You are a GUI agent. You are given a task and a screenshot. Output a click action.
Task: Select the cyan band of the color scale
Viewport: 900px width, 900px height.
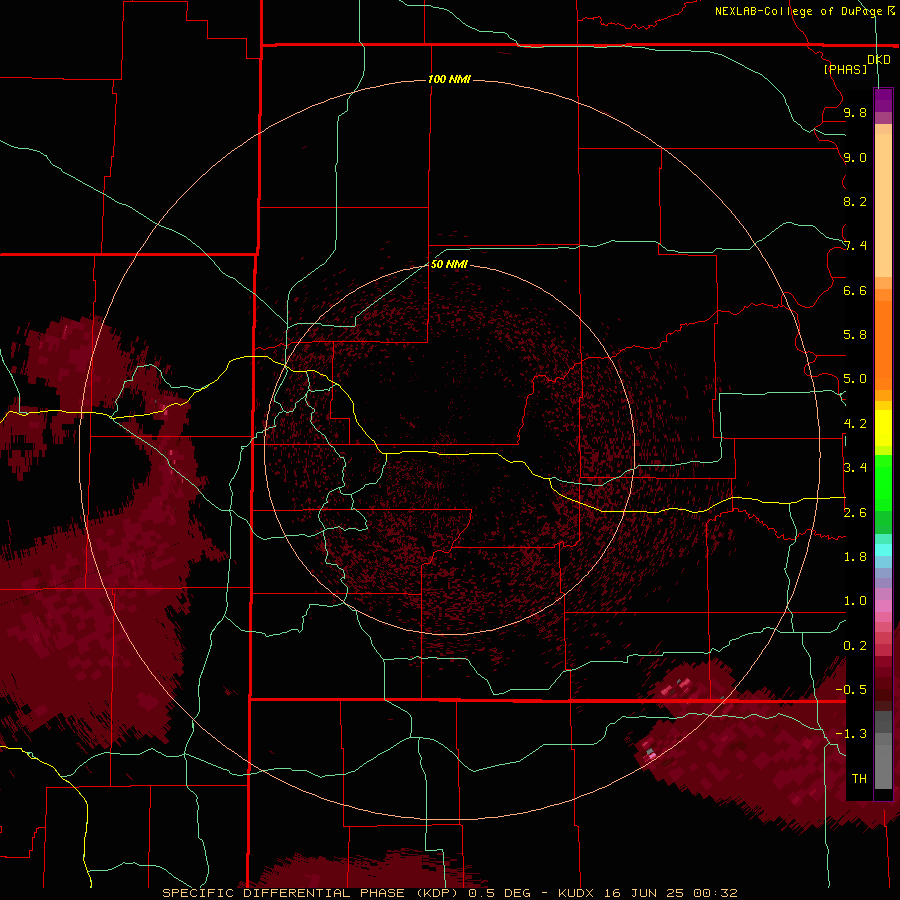(883, 550)
